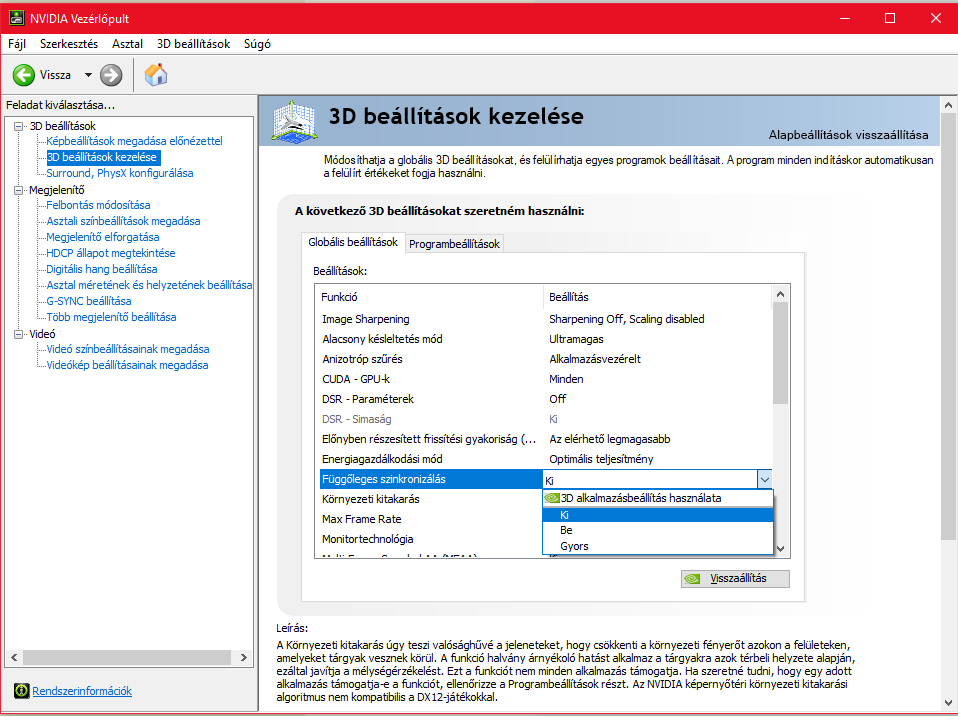958x717 pixels.
Task: Select the Image Sharpening row
Action: tap(546, 319)
